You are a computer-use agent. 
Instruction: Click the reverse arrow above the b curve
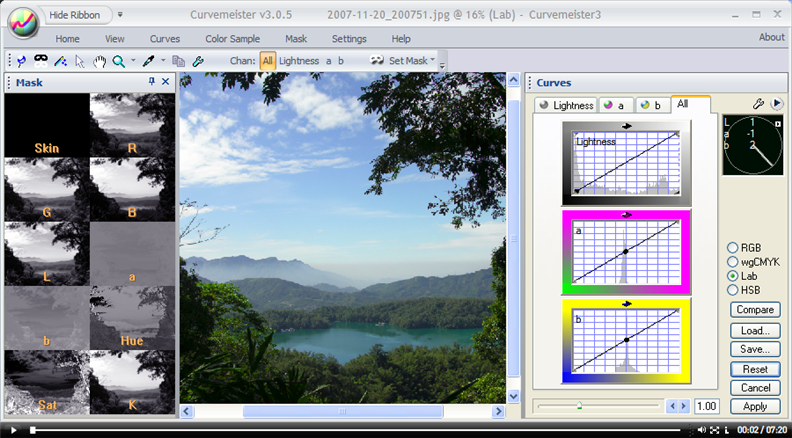[x=627, y=304]
